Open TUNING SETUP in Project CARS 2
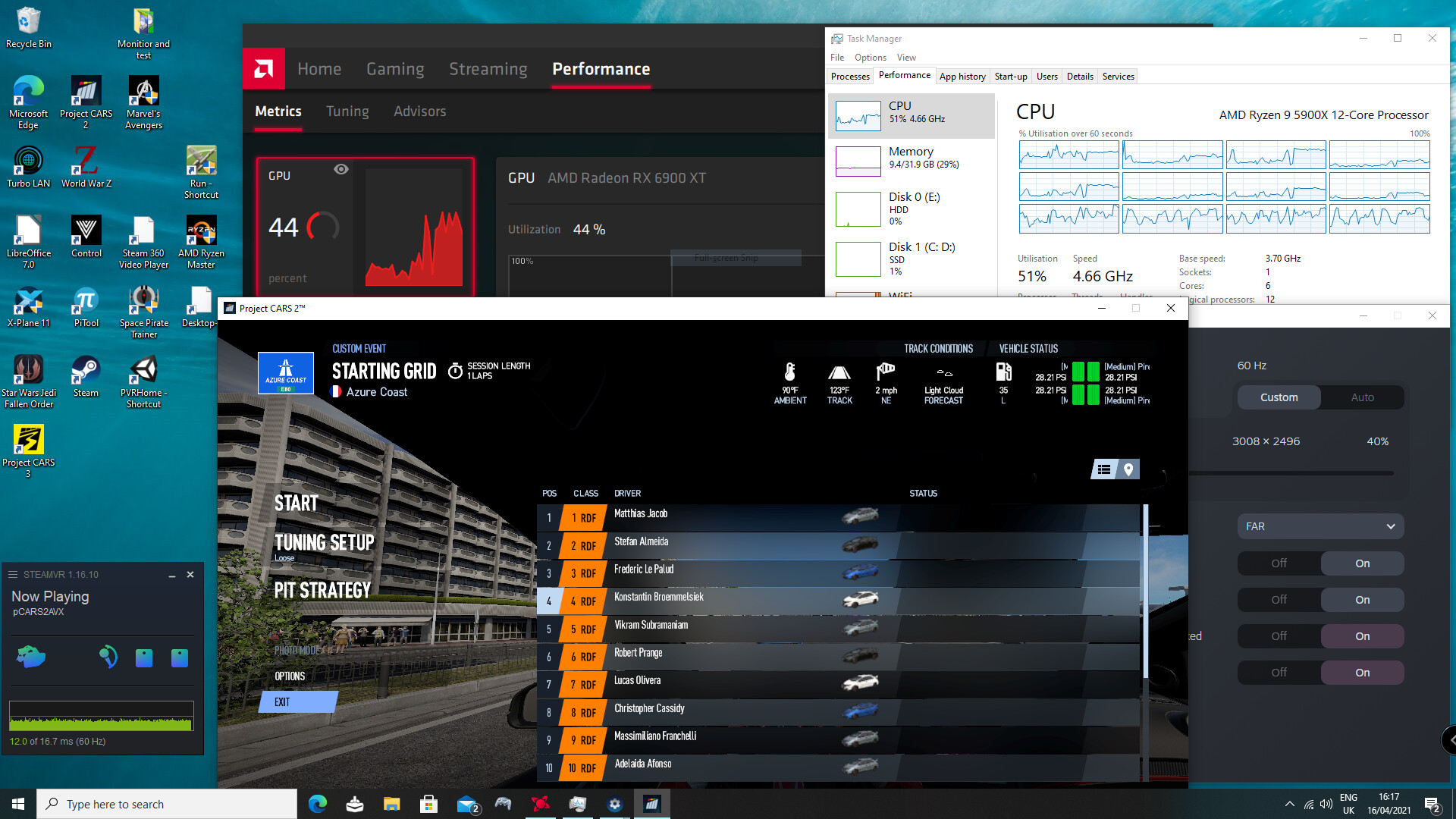Viewport: 1456px width, 819px height. pyautogui.click(x=324, y=543)
